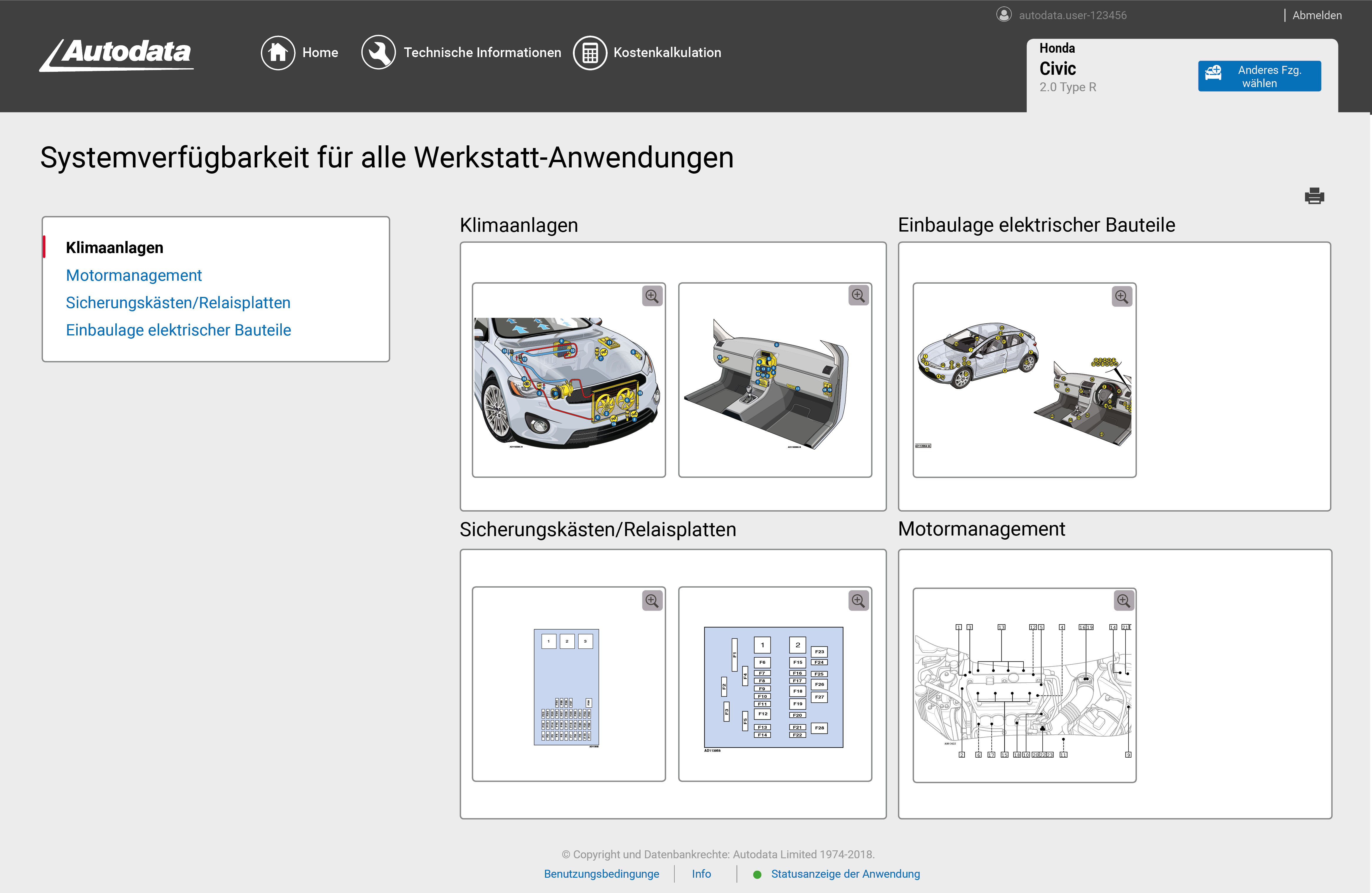Open the F-numbered fuse box diagram thumbnail
1372x893 pixels.
click(773, 688)
